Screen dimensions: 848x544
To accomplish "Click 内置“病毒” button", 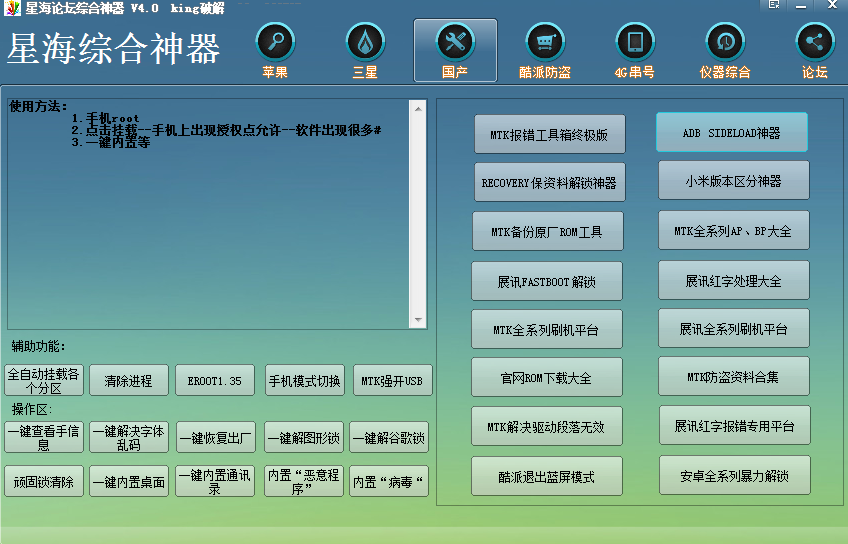I will [x=389, y=481].
